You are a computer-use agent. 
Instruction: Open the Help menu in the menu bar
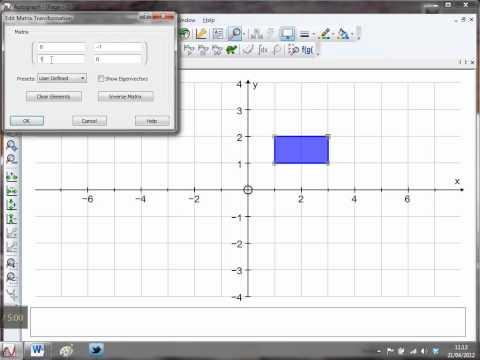coord(209,20)
